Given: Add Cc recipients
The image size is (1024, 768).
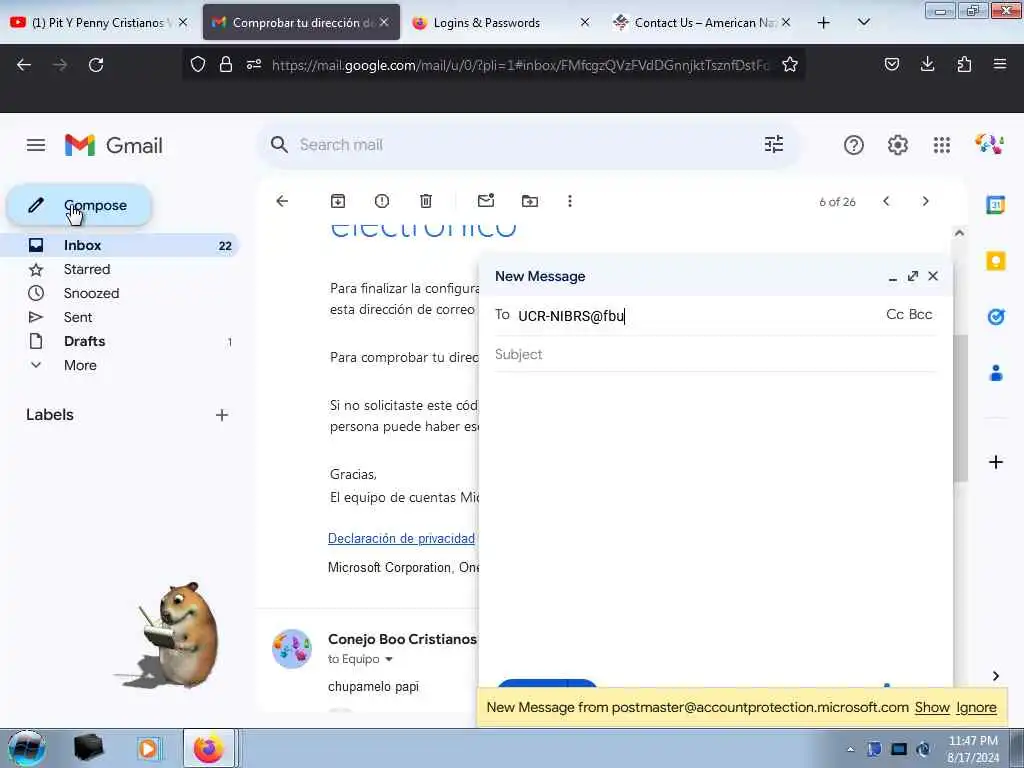Looking at the screenshot, I should pyautogui.click(x=895, y=315).
